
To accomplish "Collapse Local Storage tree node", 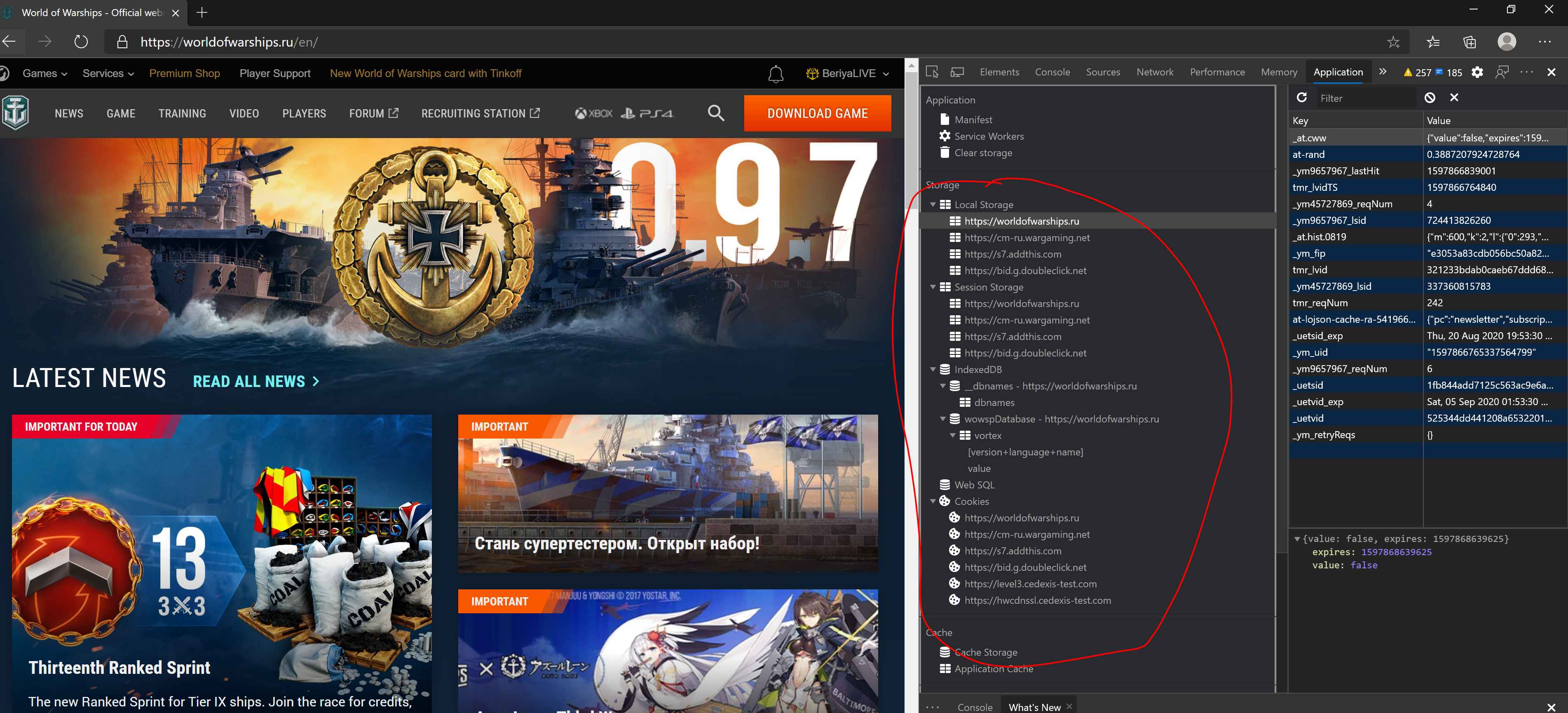I will point(933,204).
